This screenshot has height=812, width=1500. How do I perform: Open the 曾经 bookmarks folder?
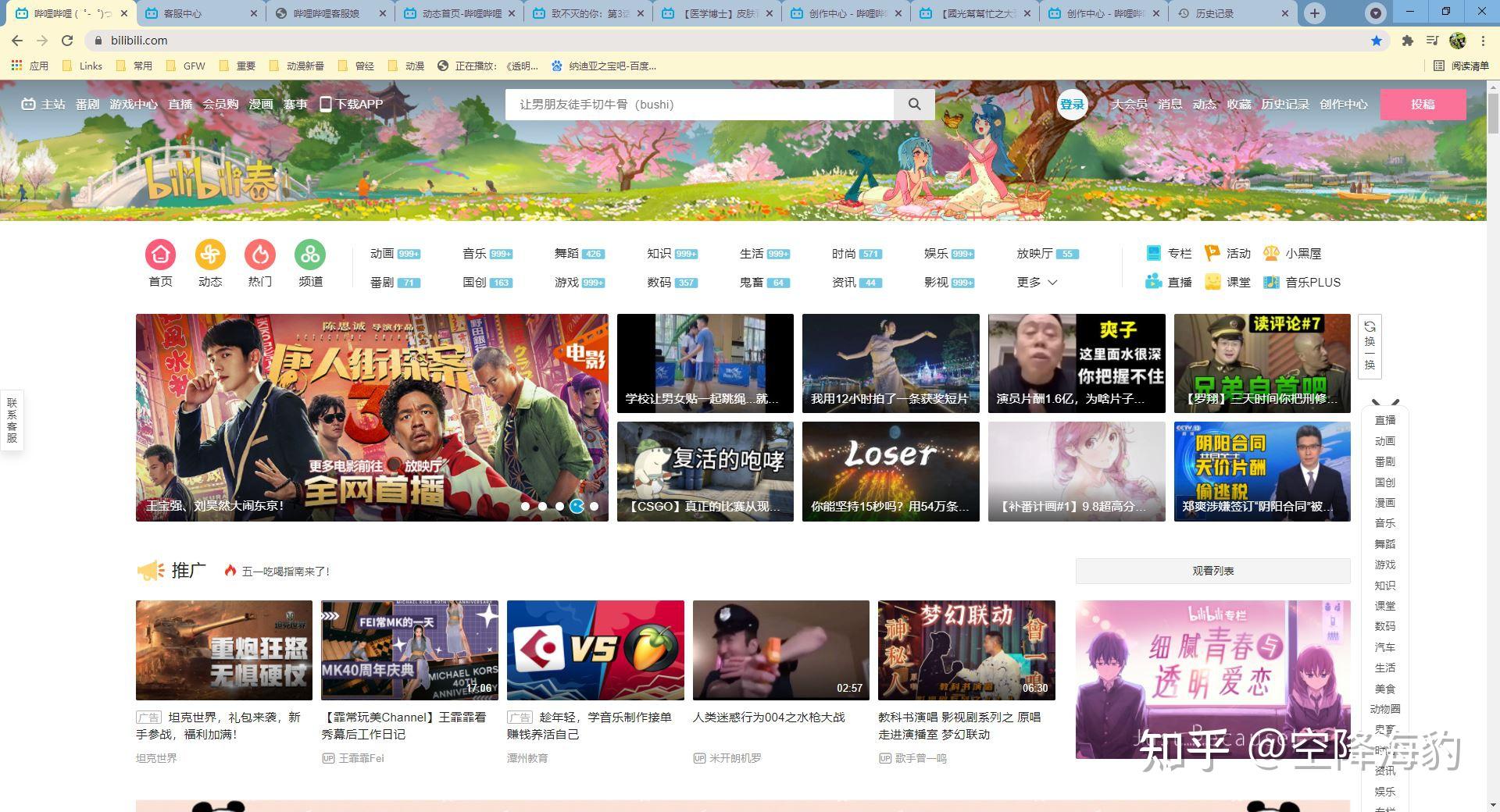pos(356,66)
